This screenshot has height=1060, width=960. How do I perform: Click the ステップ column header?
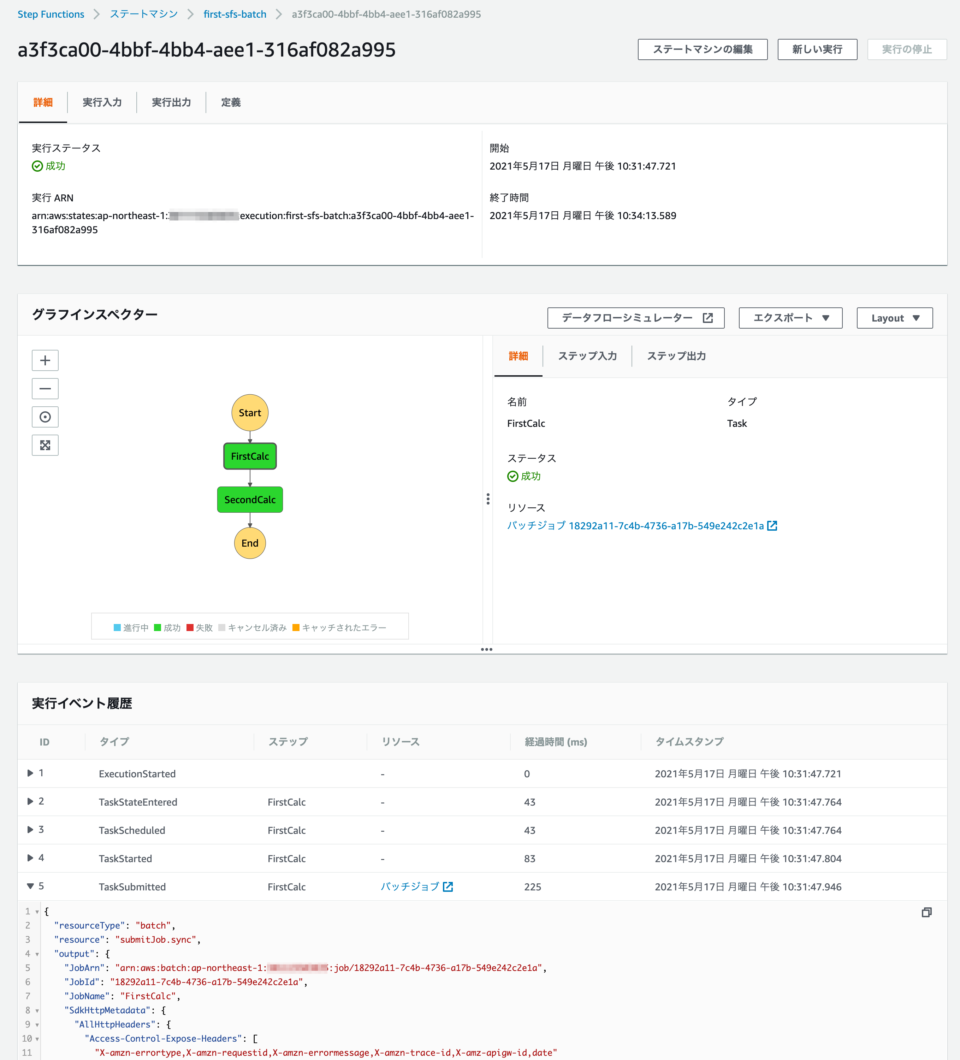point(288,742)
